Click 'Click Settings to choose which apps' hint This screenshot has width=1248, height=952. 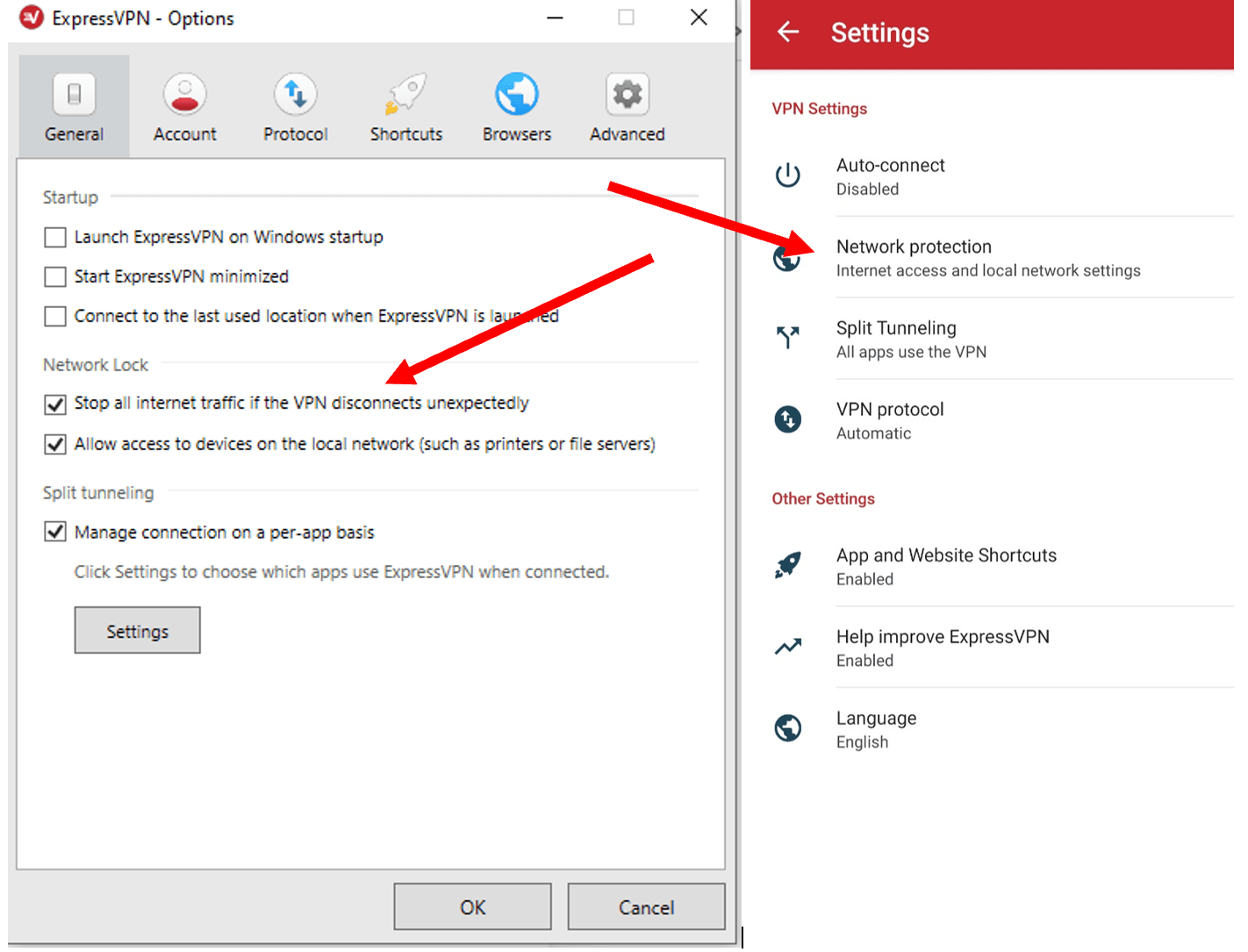coord(341,572)
